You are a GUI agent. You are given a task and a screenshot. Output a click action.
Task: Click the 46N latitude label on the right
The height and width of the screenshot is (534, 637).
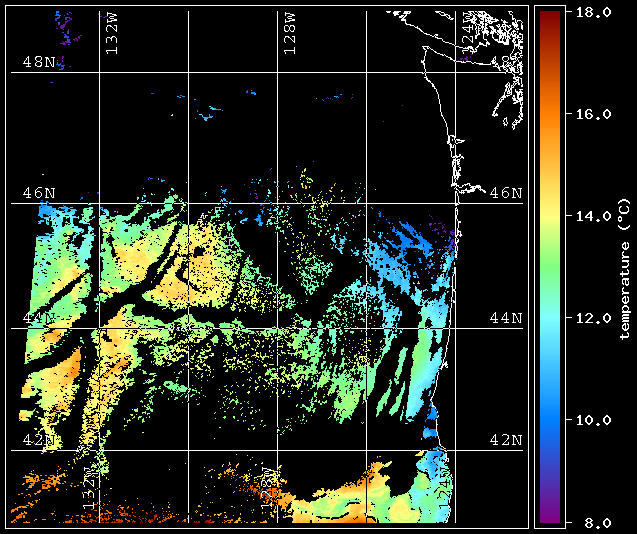click(x=506, y=191)
